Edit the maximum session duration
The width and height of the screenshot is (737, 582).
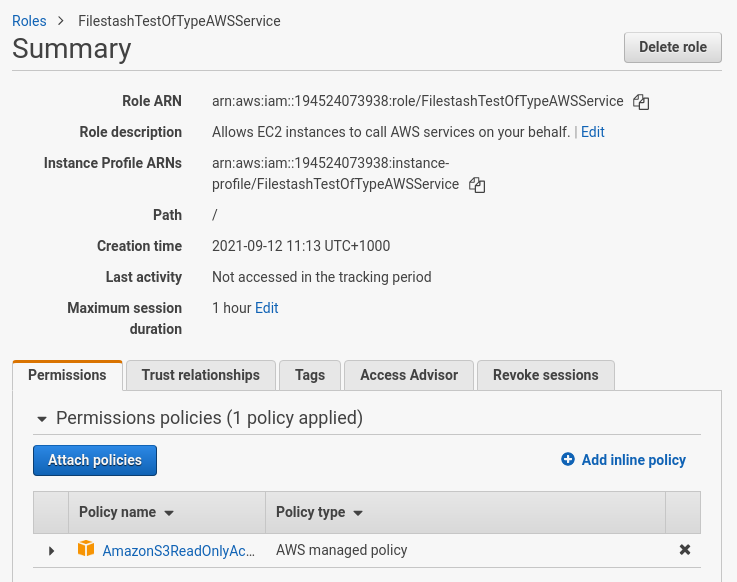(x=267, y=308)
